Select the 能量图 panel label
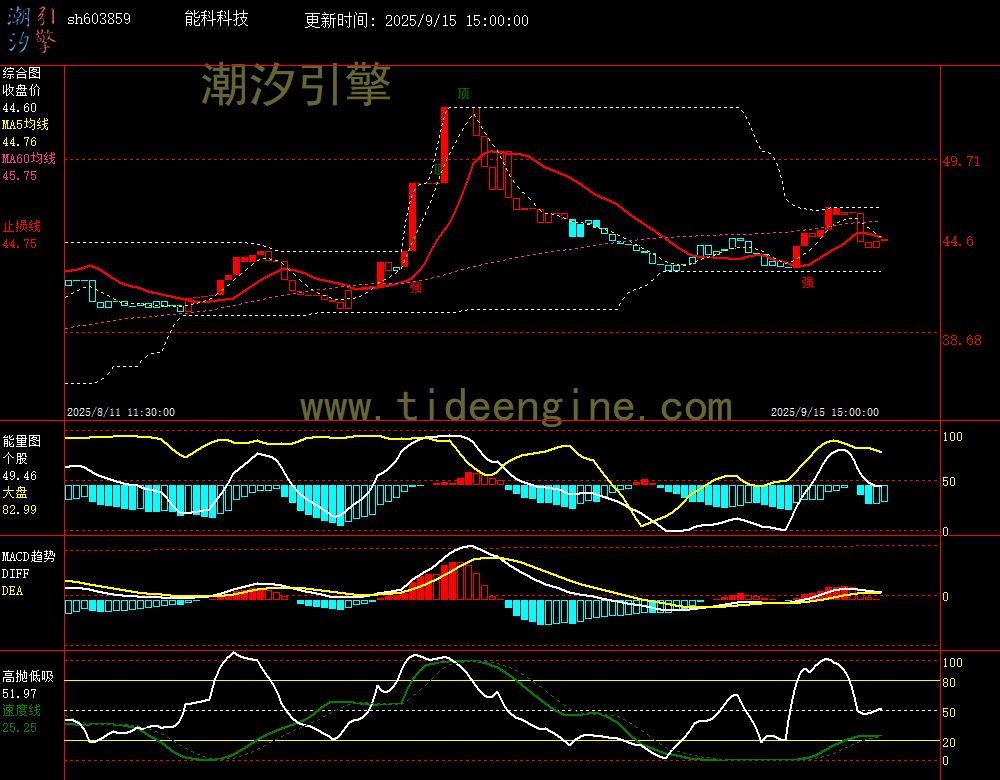This screenshot has width=1000, height=780. point(22,441)
